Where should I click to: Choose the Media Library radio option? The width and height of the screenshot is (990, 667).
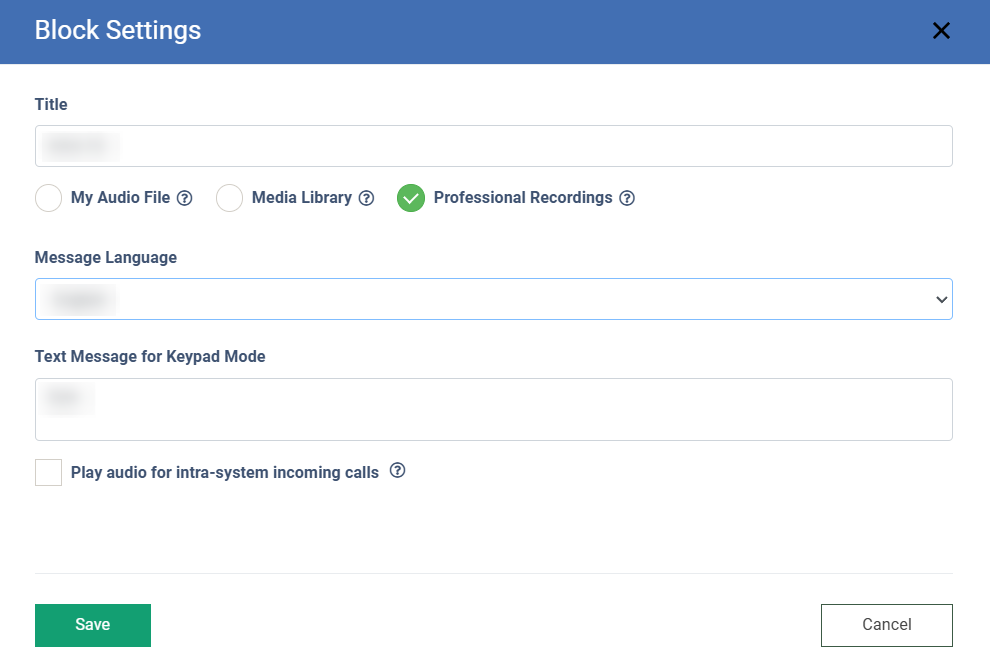click(x=230, y=198)
